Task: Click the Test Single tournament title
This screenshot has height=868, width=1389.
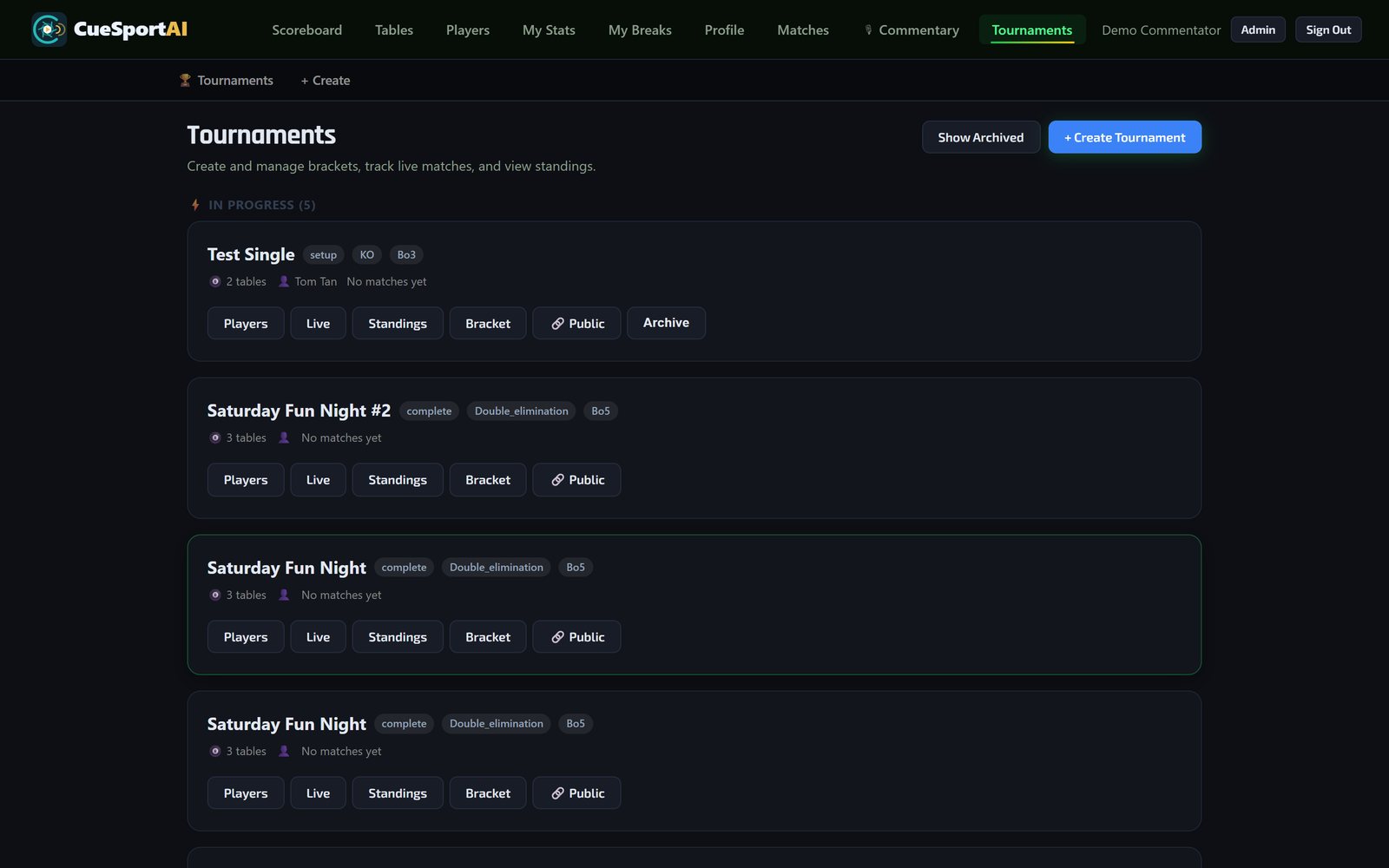Action: click(x=251, y=254)
